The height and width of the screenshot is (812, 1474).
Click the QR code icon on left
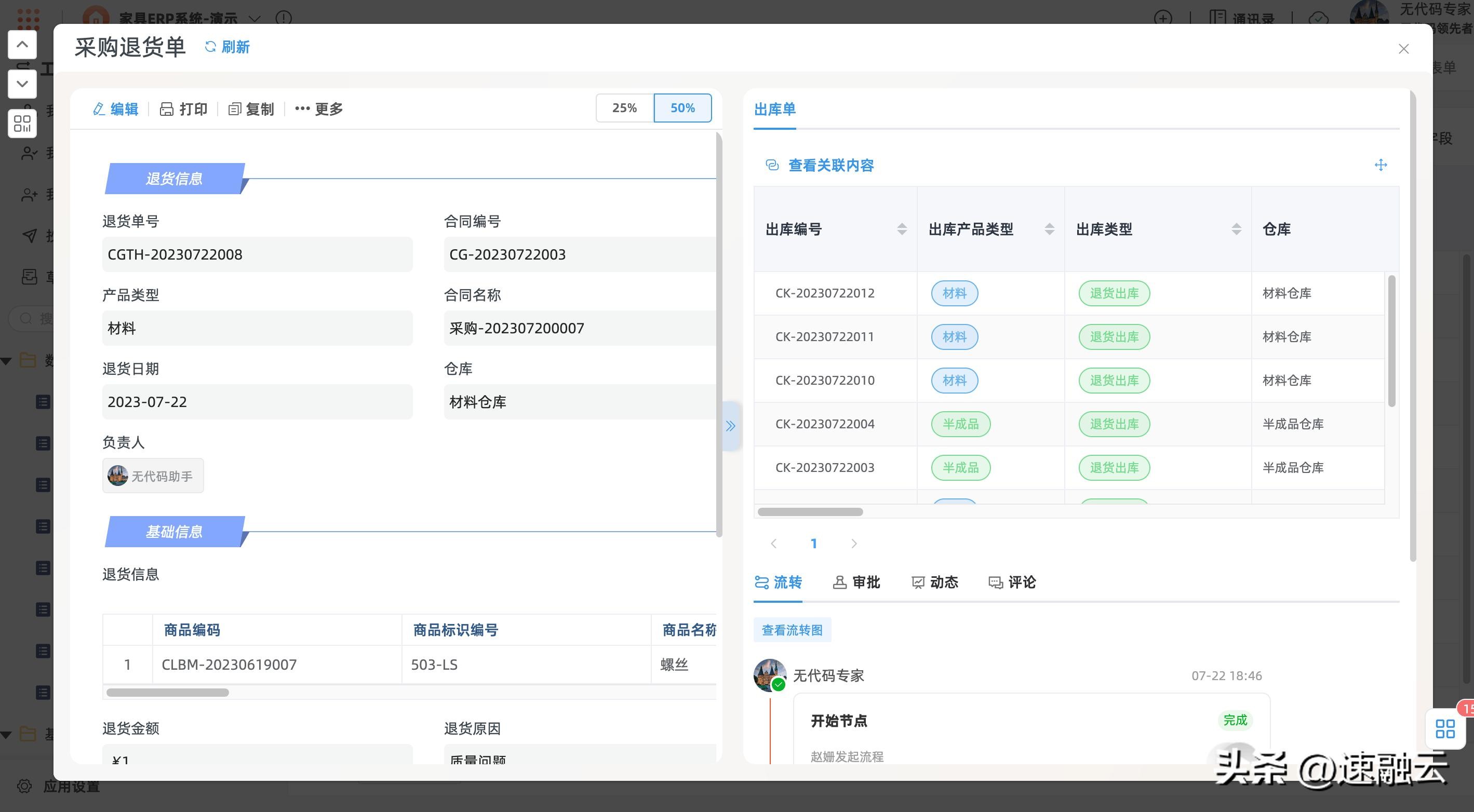point(22,123)
